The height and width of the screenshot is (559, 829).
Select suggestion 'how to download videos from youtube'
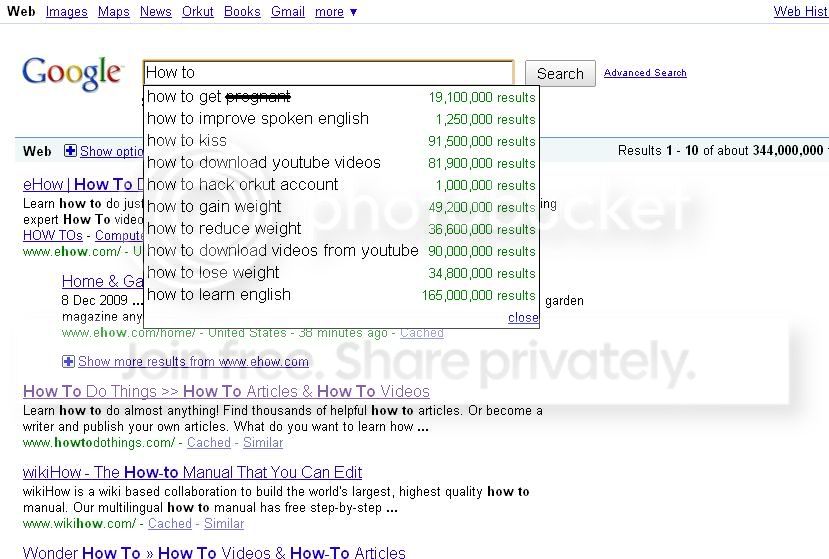pos(342,251)
